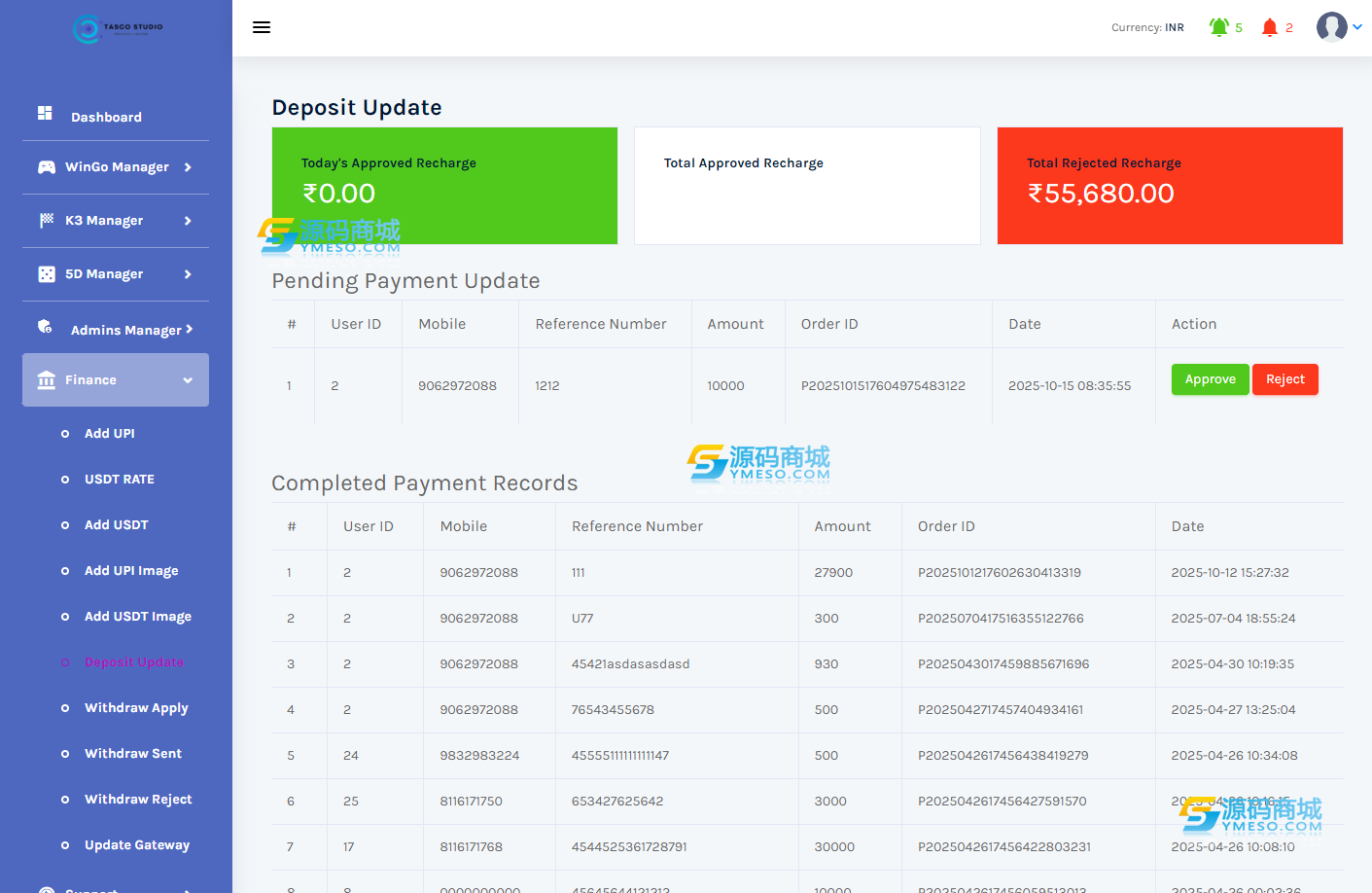Open profile dropdown arrow
1372x893 pixels.
coord(1357,27)
